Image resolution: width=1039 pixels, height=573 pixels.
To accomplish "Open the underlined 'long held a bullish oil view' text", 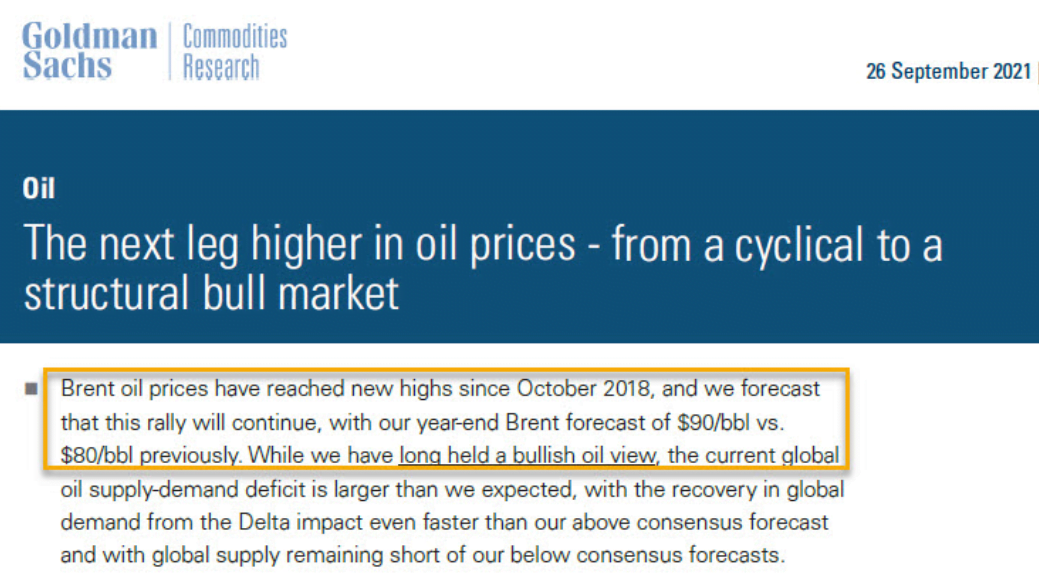I will [x=527, y=456].
